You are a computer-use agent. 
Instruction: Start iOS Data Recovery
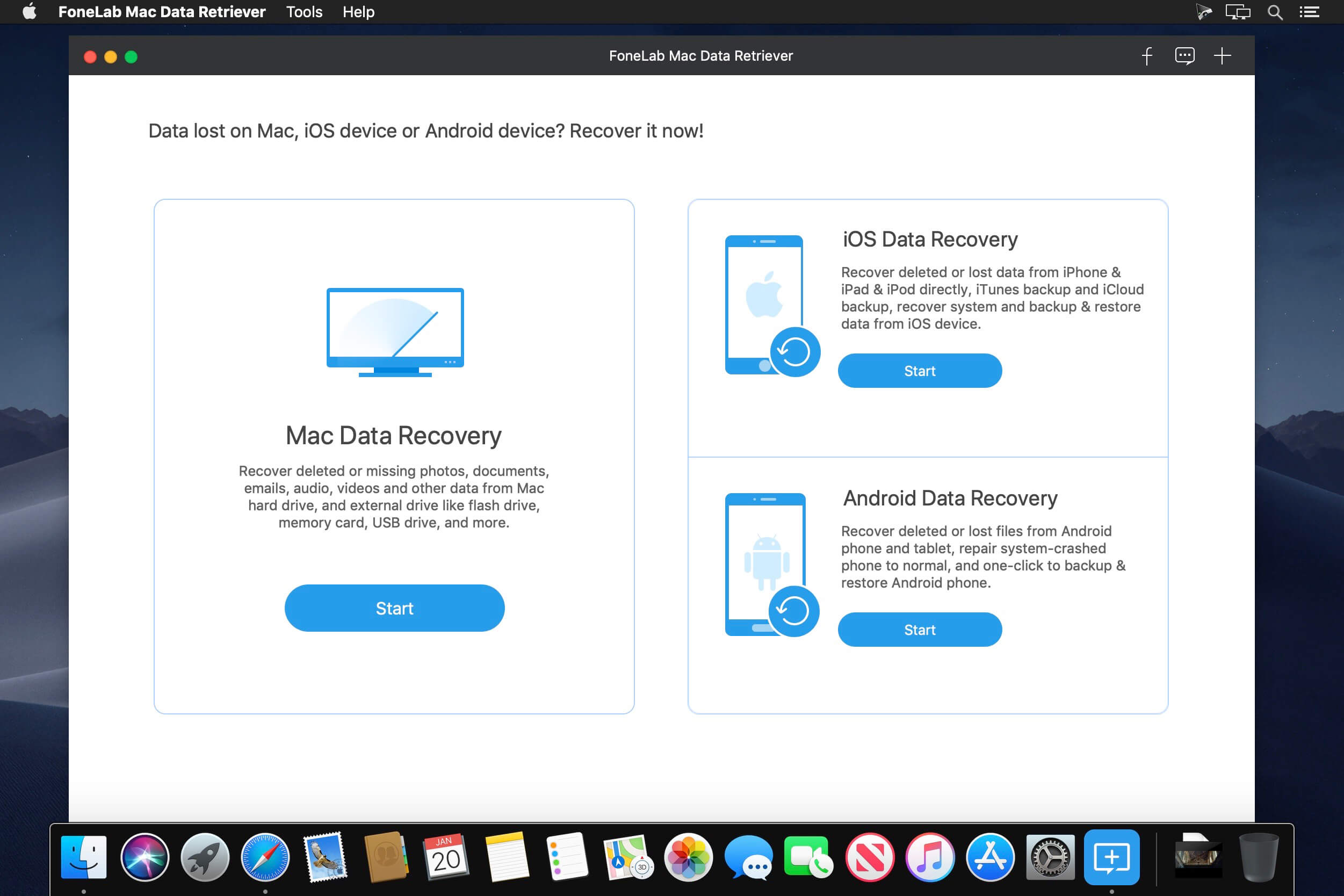point(920,371)
